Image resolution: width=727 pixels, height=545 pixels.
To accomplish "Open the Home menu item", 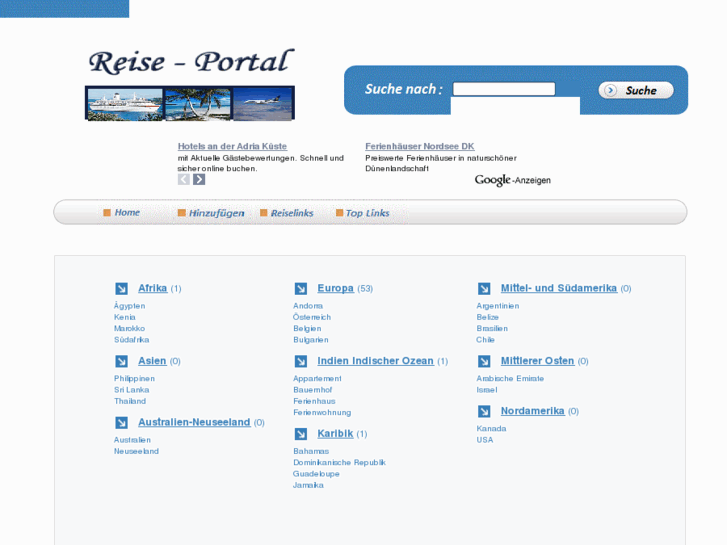I will point(126,213).
